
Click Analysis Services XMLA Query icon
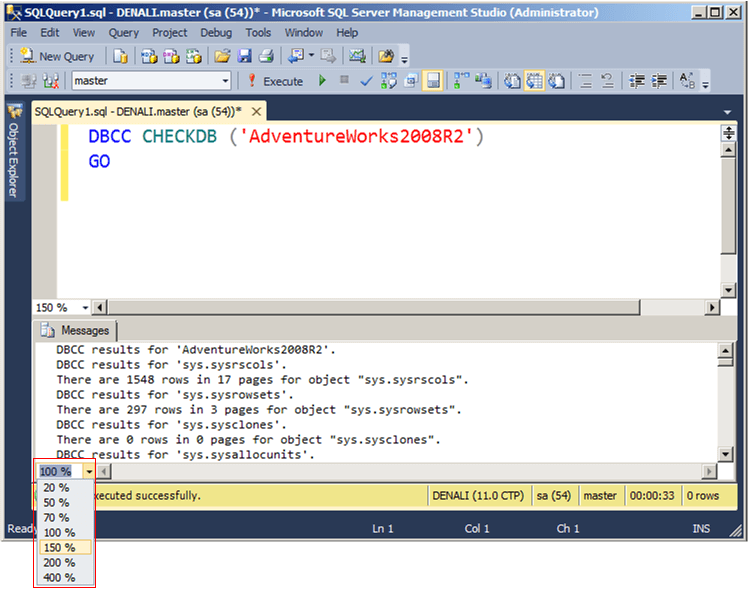(193, 56)
